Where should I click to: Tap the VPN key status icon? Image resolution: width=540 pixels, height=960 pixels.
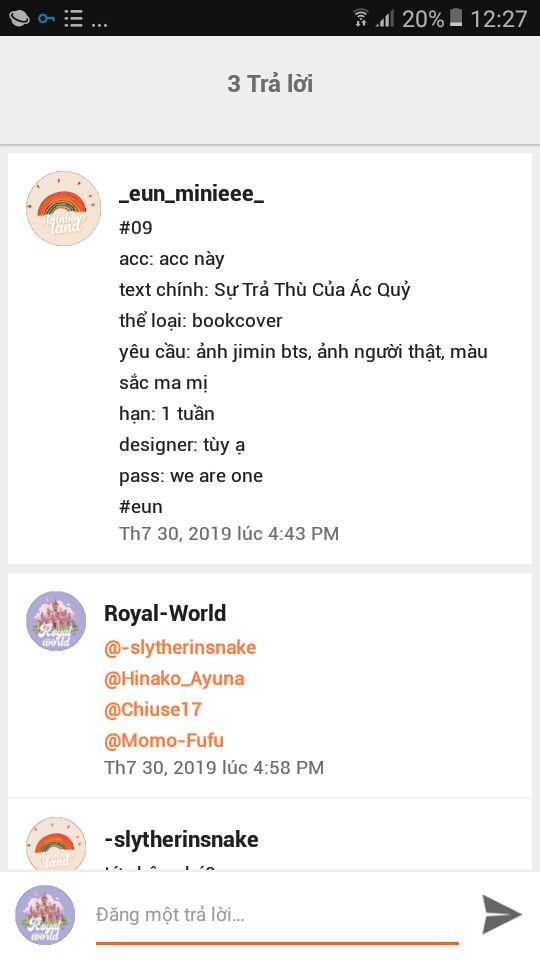point(46,18)
